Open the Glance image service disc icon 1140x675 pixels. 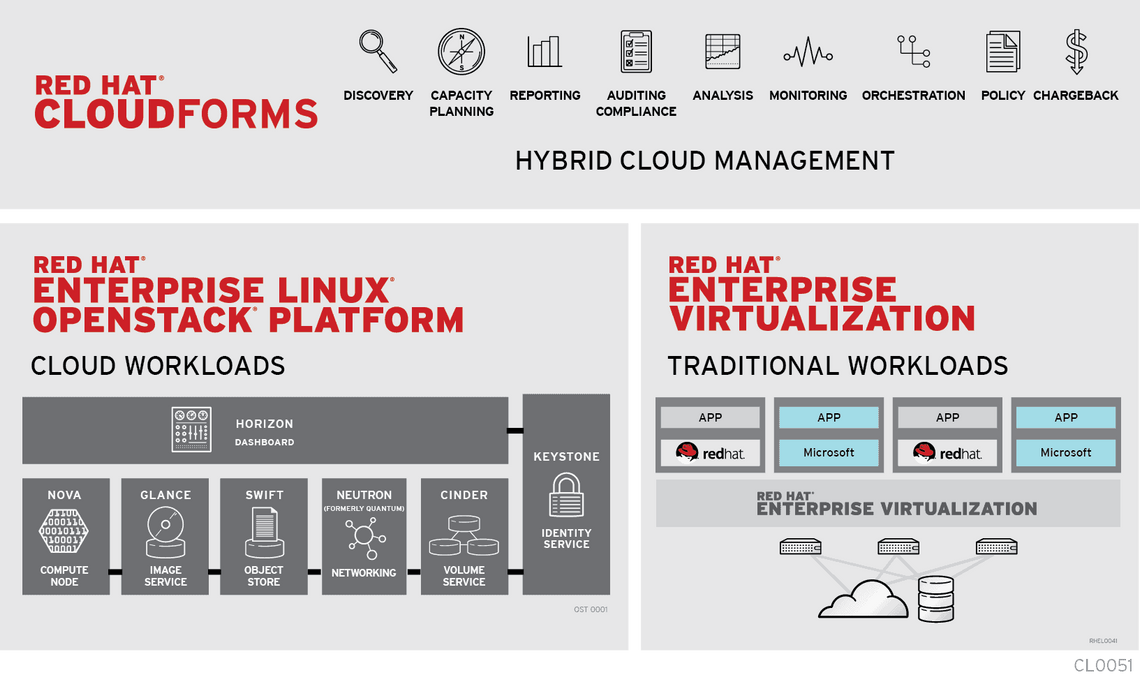coord(164,530)
